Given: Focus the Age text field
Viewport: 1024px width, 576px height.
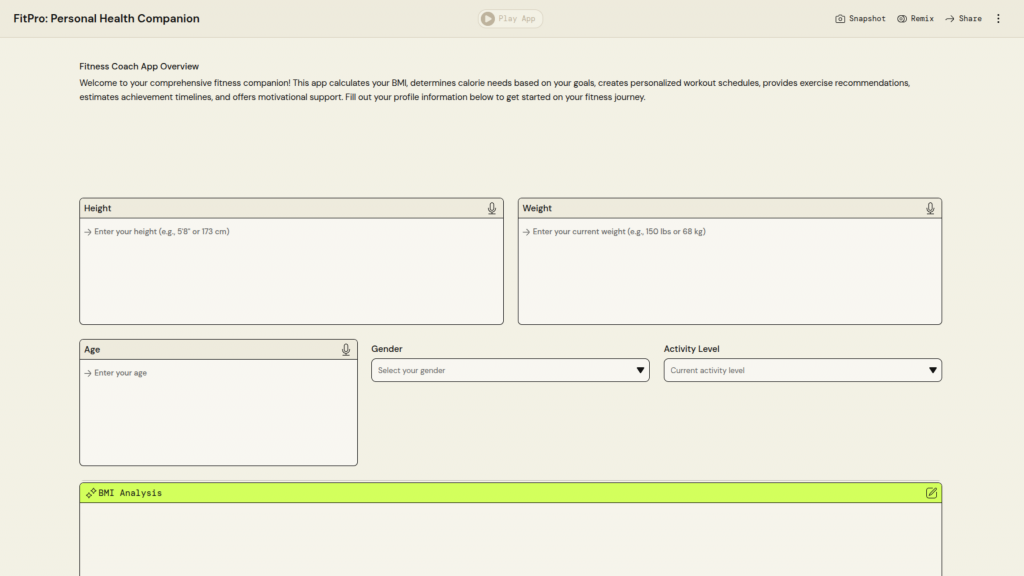Looking at the screenshot, I should (x=218, y=411).
